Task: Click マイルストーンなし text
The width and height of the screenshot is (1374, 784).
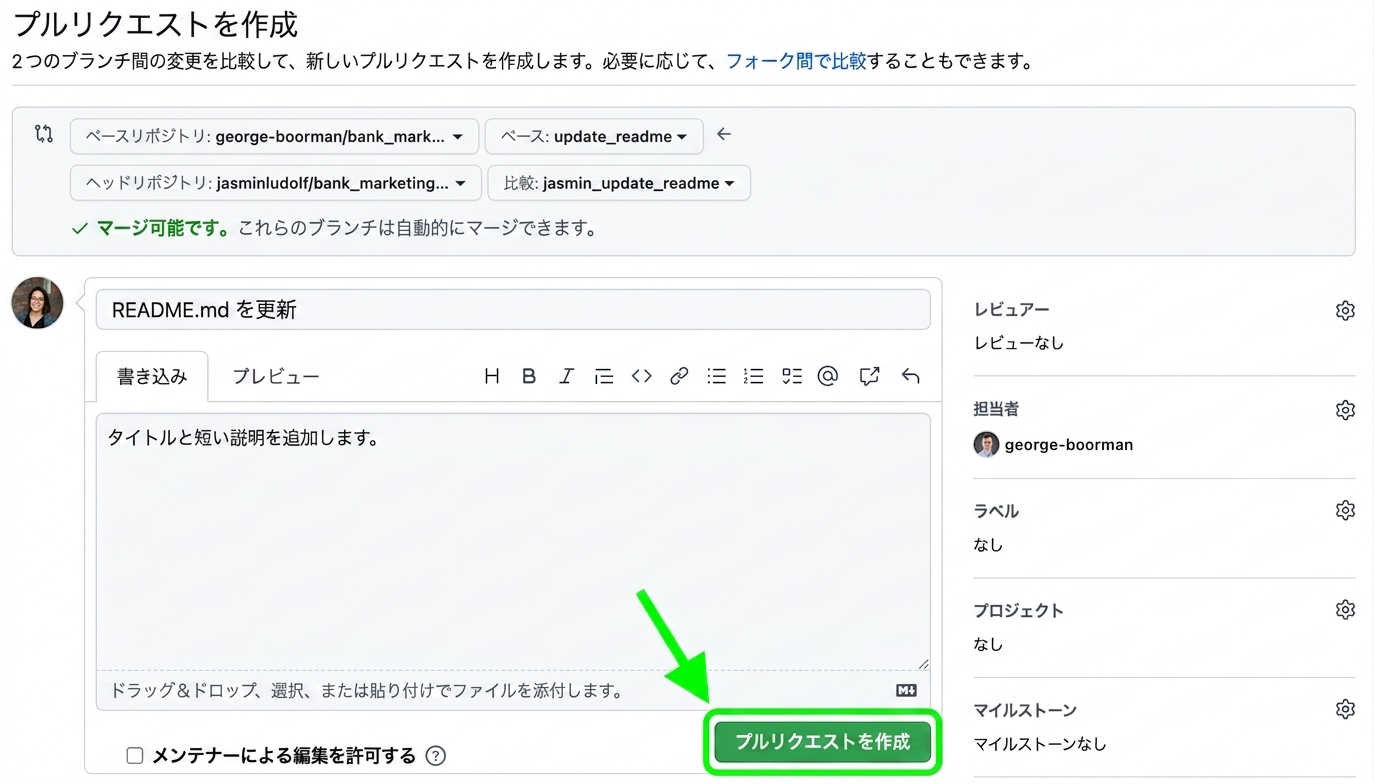Action: (1040, 744)
